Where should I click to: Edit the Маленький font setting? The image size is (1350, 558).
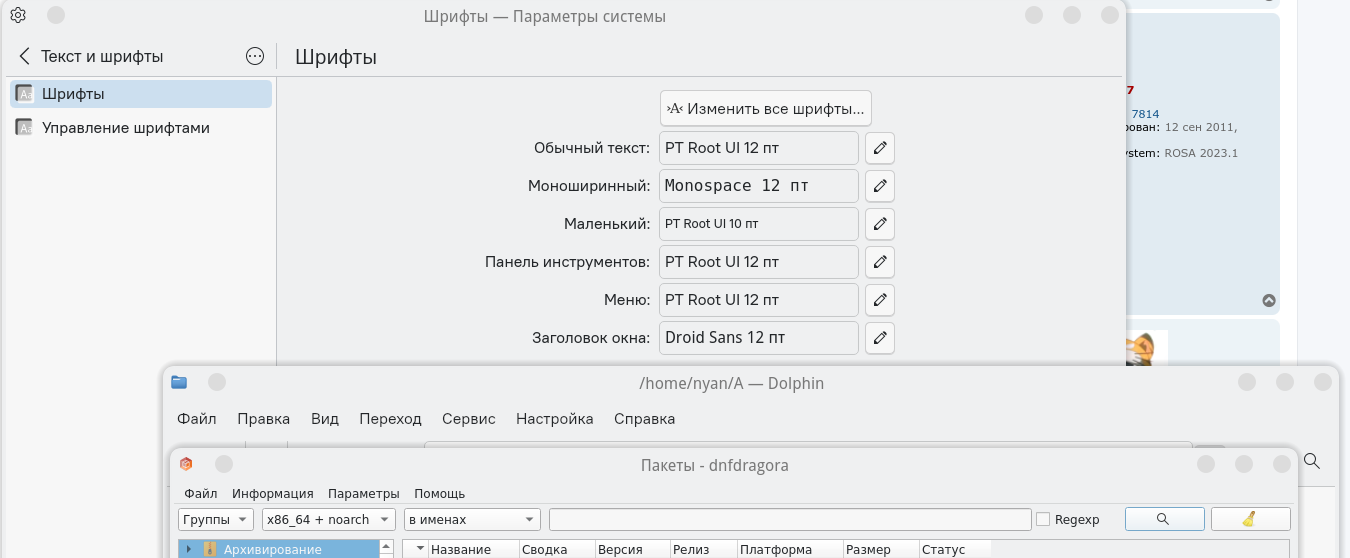879,224
